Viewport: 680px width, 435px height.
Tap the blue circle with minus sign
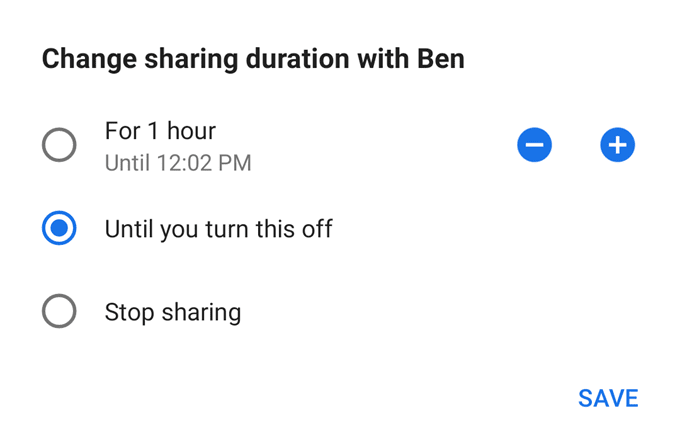tap(534, 145)
